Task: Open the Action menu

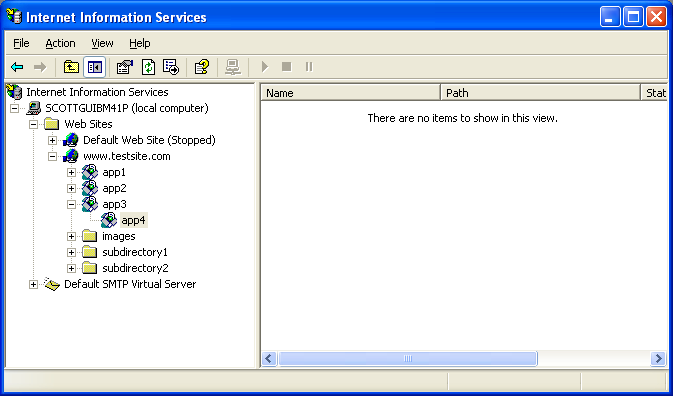Action: click(60, 43)
